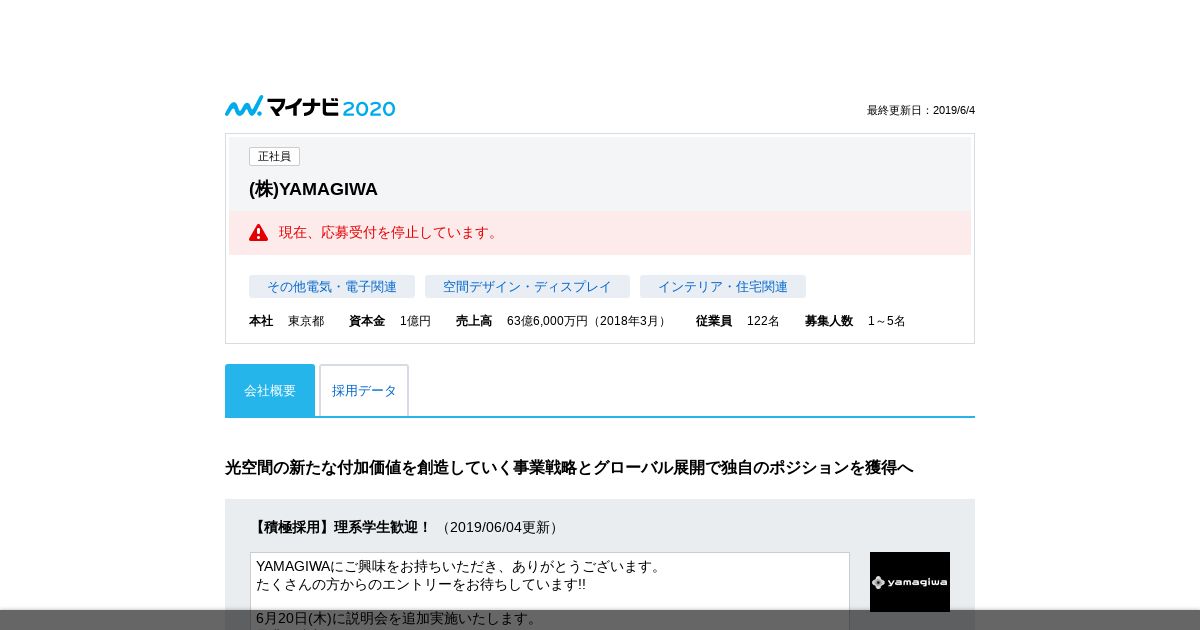Click inside the YAMAGIWA message text box

[550, 591]
